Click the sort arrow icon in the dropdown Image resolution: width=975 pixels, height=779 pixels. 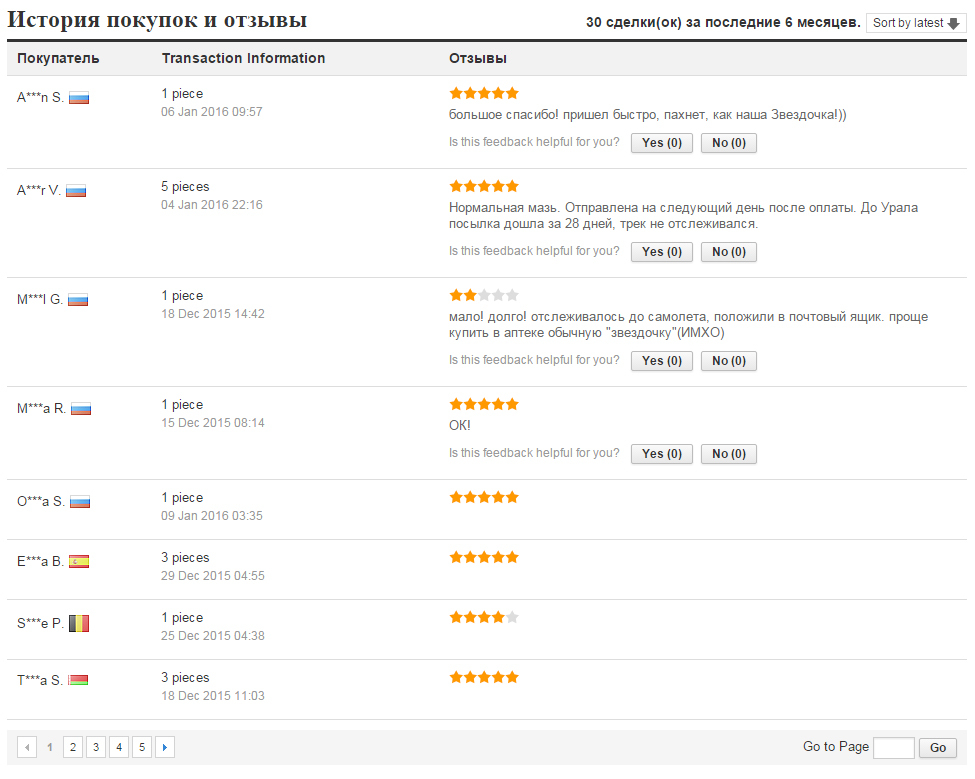953,24
